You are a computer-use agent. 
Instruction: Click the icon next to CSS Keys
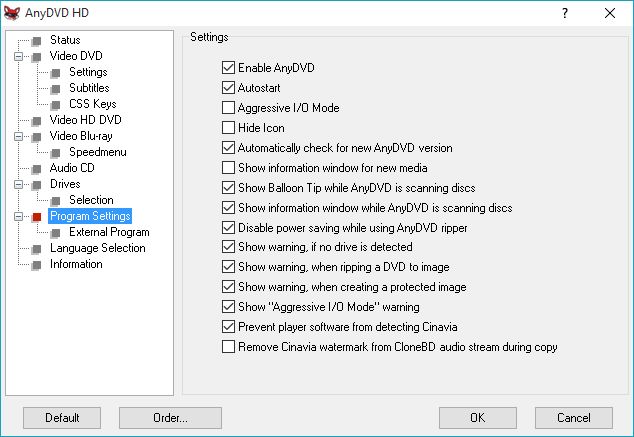pos(56,104)
